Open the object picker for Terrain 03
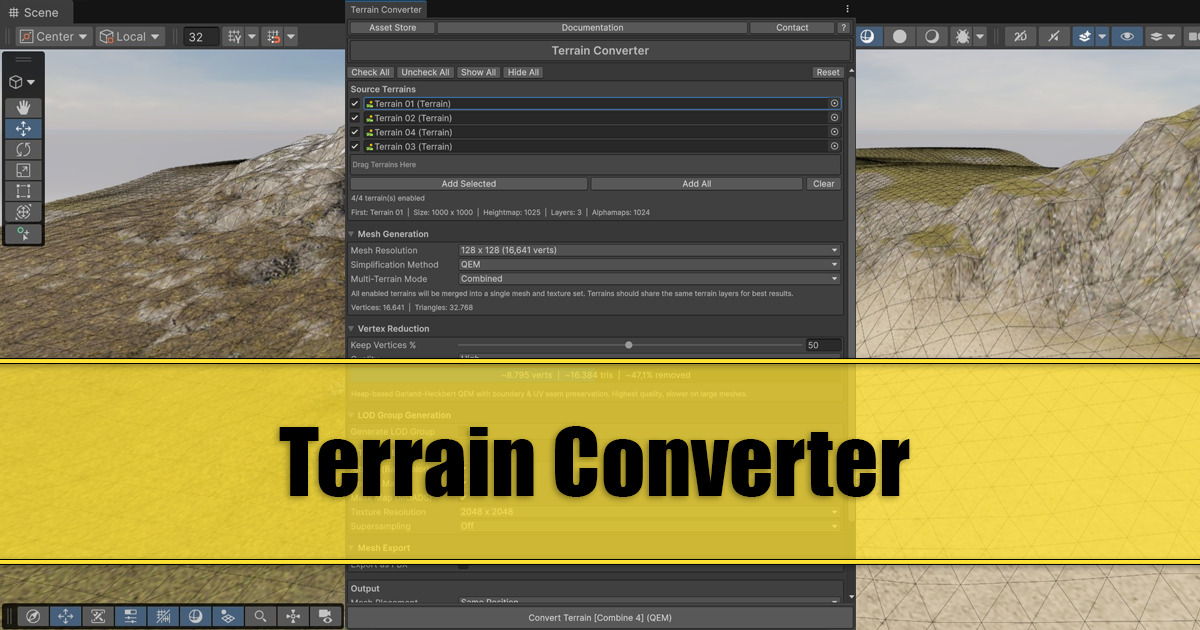1200x630 pixels. tap(834, 146)
